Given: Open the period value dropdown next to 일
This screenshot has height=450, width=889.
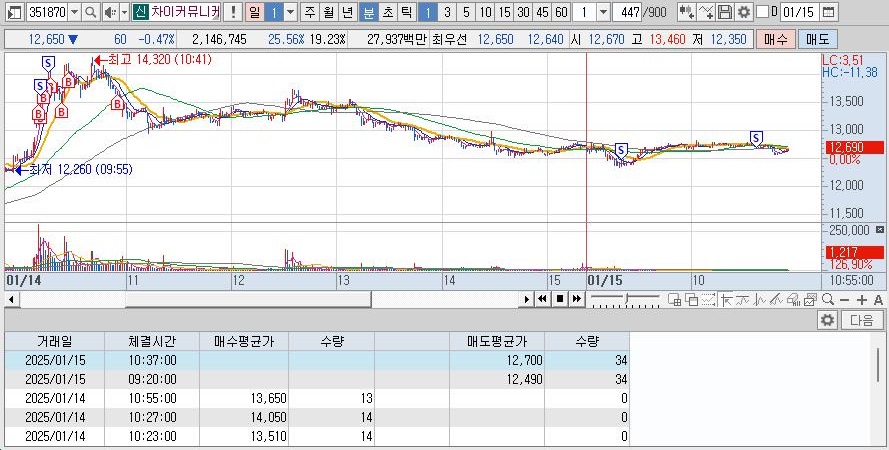Looking at the screenshot, I should click(x=290, y=12).
